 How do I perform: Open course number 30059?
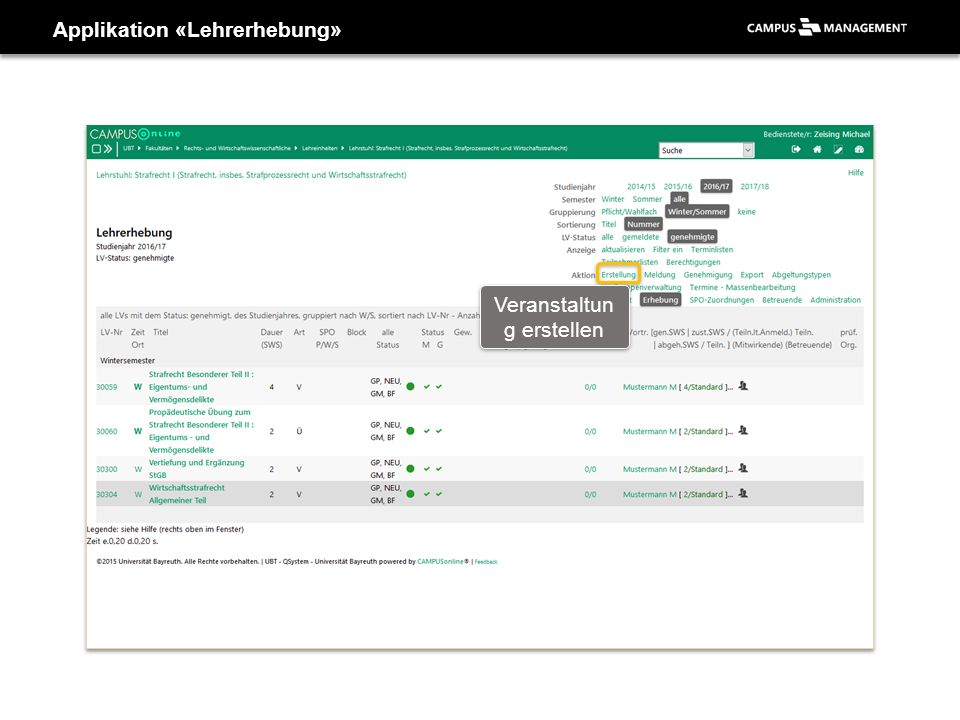pos(107,387)
